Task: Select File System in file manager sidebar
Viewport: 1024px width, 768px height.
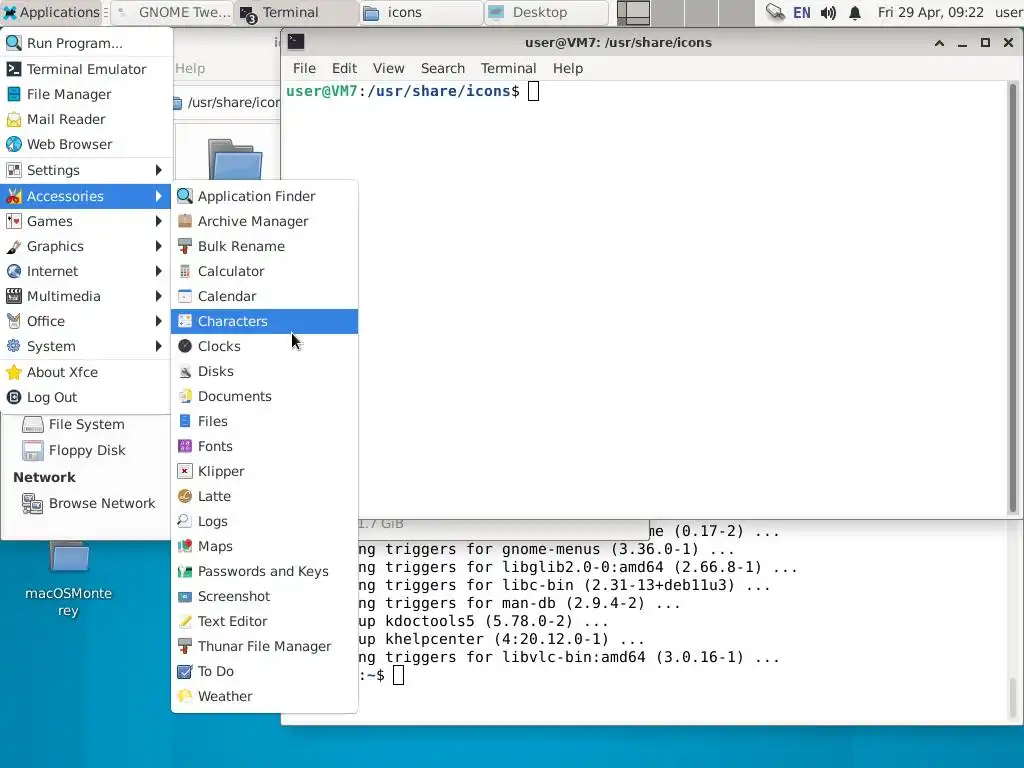Action: [x=86, y=424]
